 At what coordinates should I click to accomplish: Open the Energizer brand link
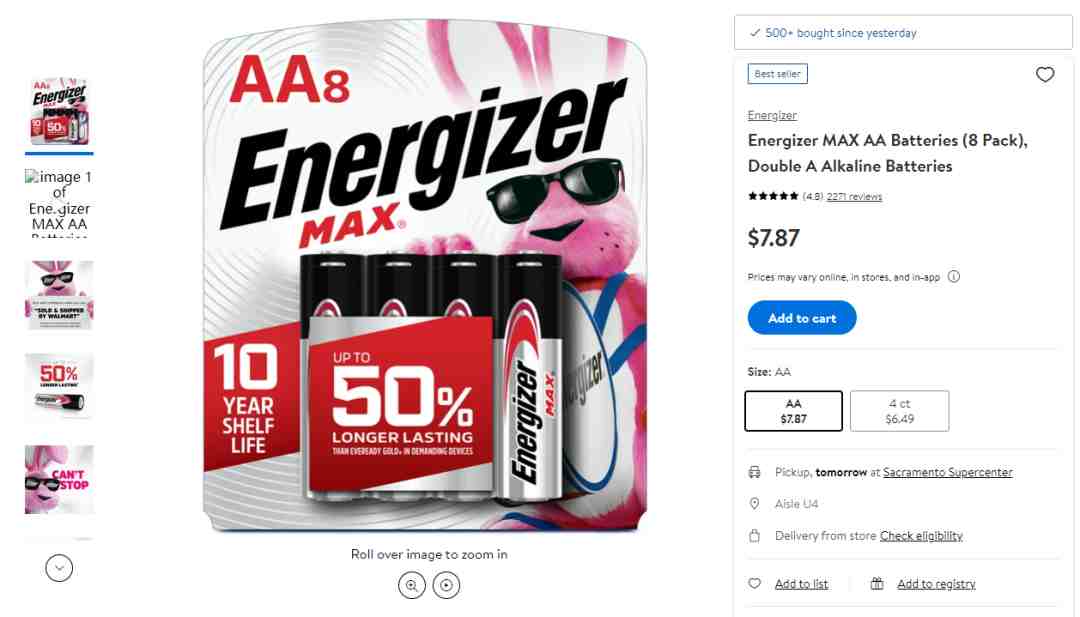point(772,115)
